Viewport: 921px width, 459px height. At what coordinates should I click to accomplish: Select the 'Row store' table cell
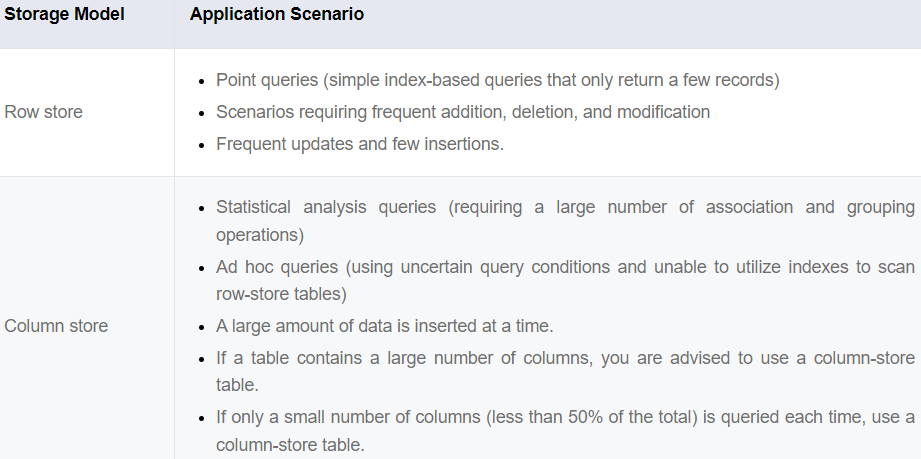point(44,112)
